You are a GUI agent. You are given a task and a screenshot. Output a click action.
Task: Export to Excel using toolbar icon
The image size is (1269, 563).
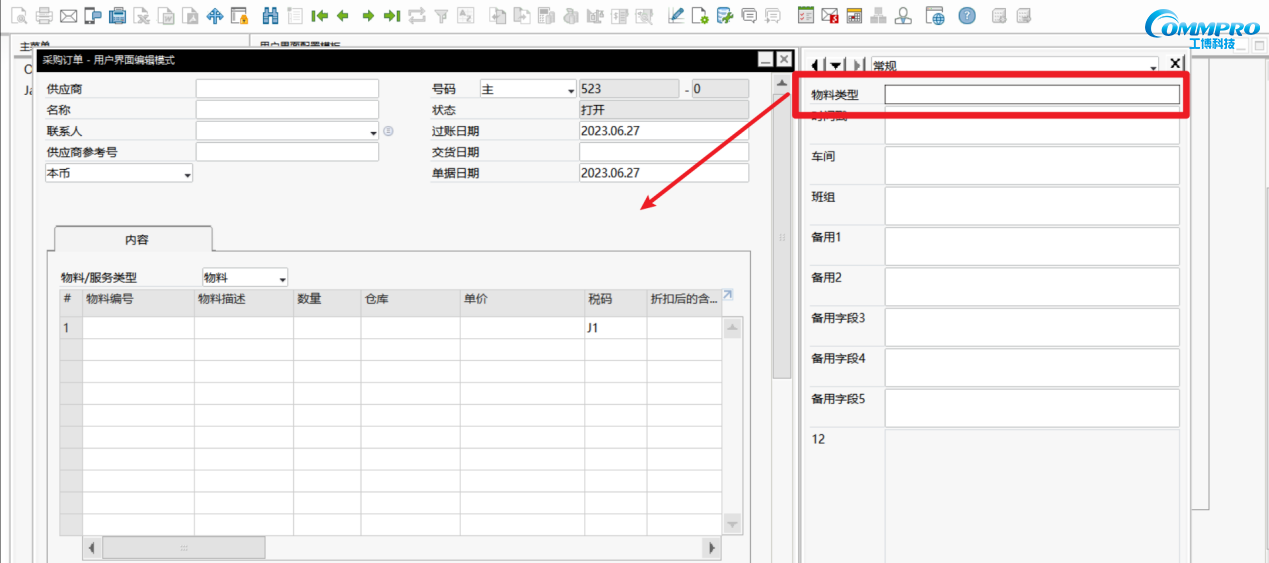coord(143,16)
